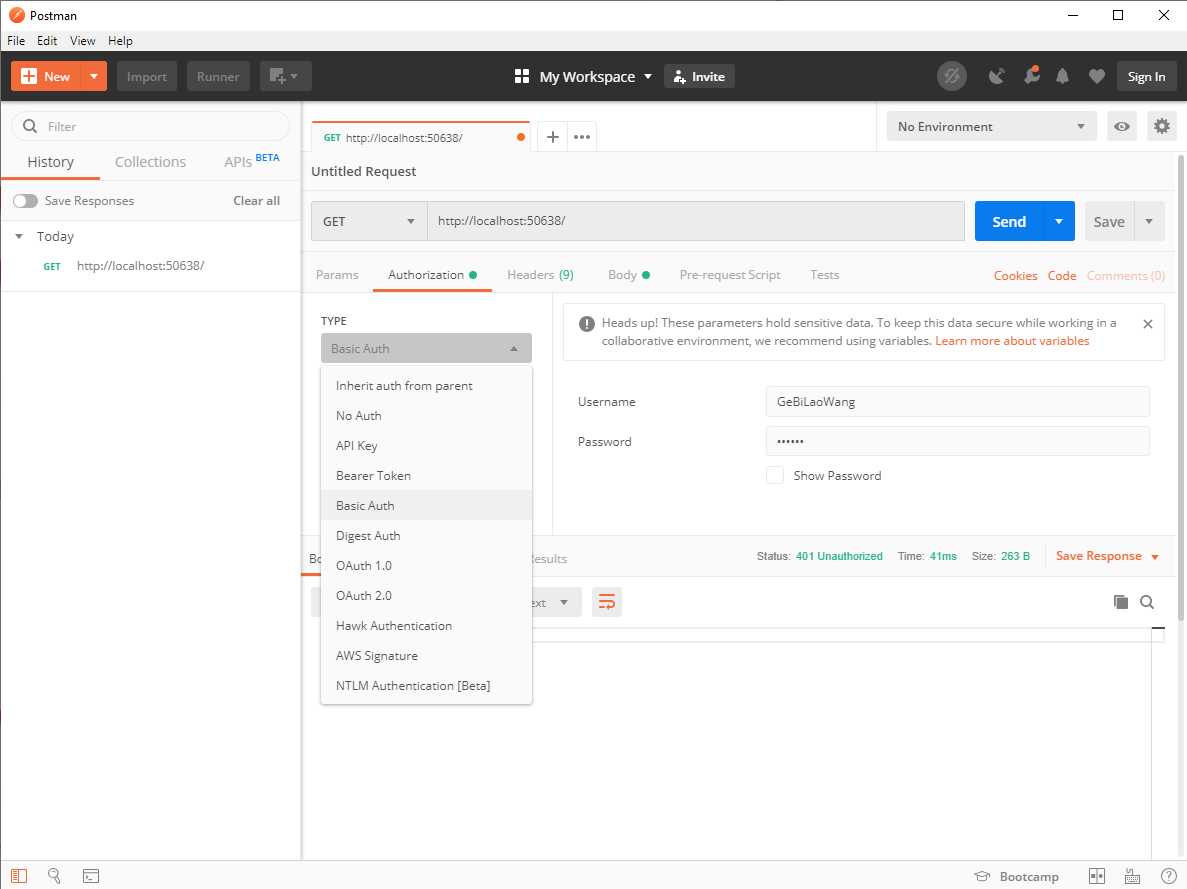Viewport: 1187px width, 889px height.
Task: Open the Params tab
Action: (337, 275)
